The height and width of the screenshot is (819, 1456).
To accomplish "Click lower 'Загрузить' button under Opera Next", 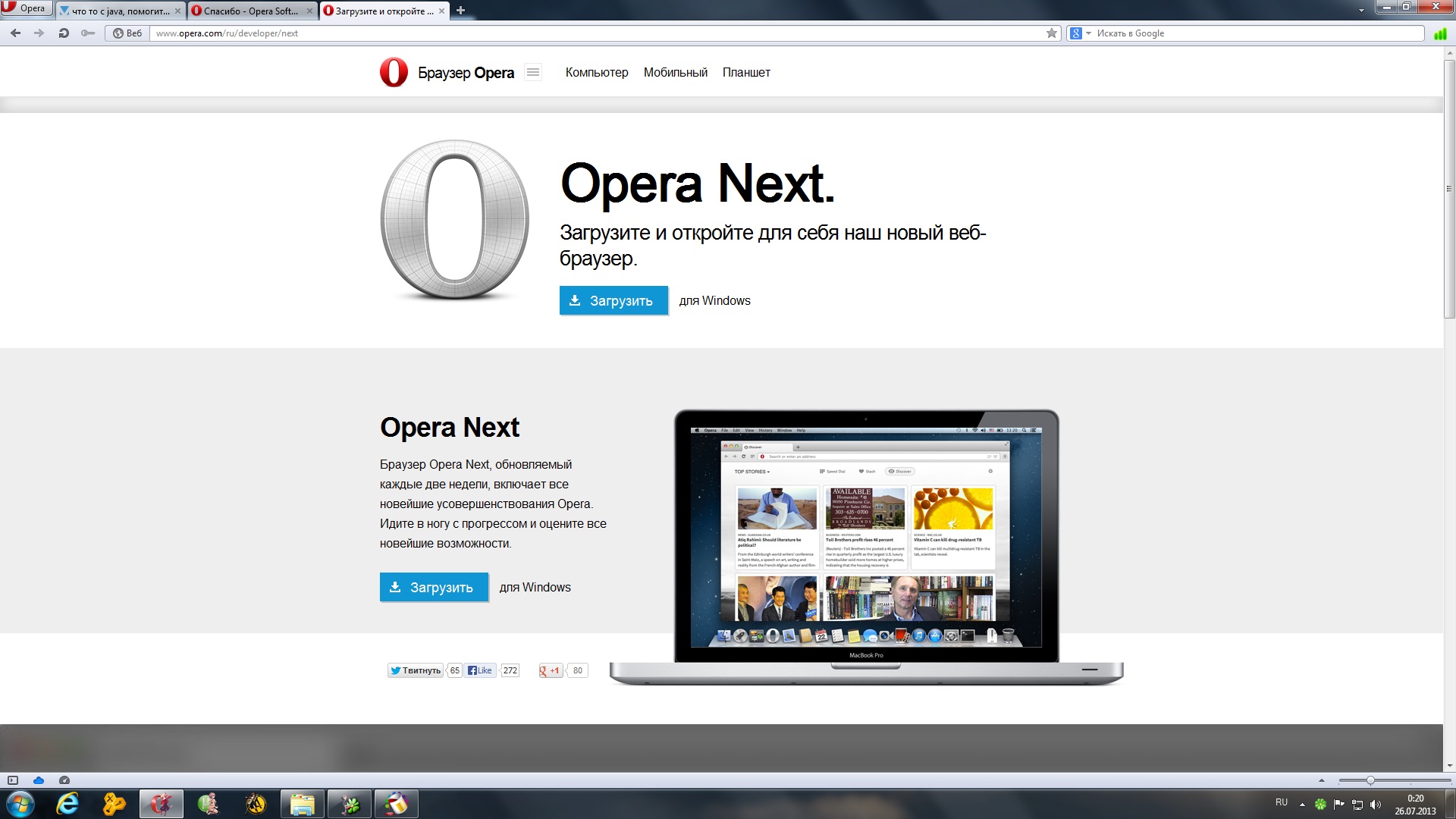I will (x=434, y=587).
